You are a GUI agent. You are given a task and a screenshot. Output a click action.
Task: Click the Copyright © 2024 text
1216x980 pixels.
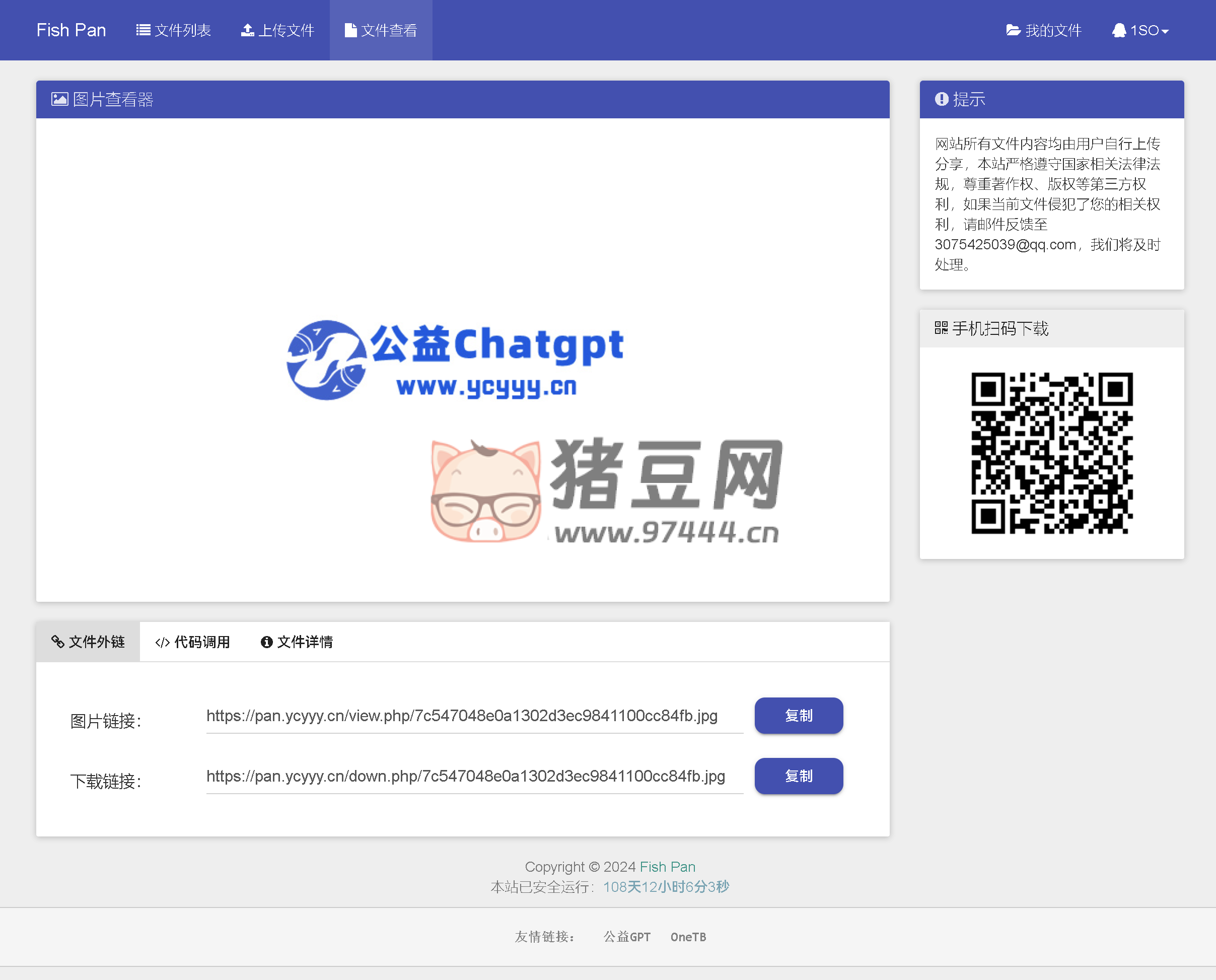pos(580,867)
